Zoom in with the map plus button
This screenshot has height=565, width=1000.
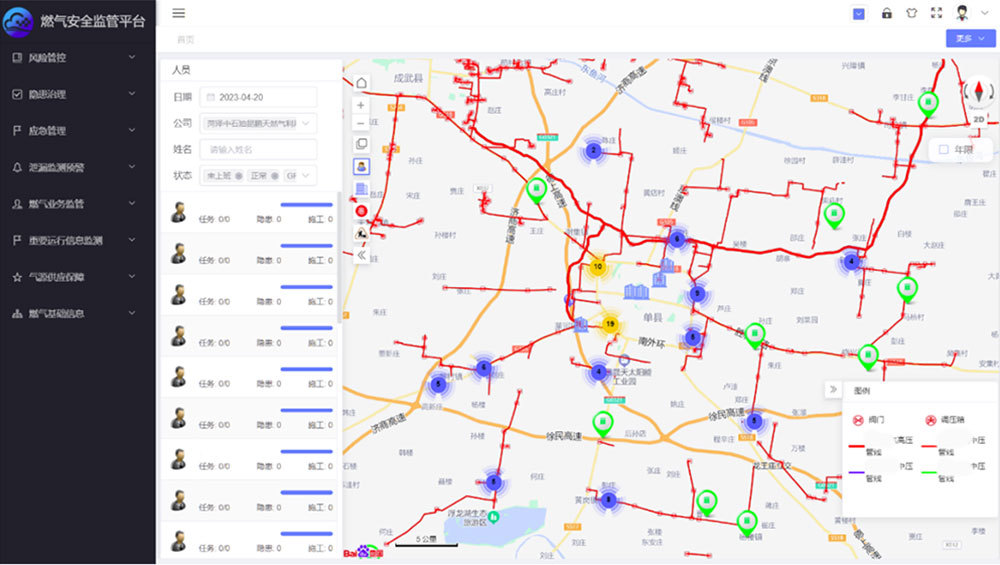[361, 105]
